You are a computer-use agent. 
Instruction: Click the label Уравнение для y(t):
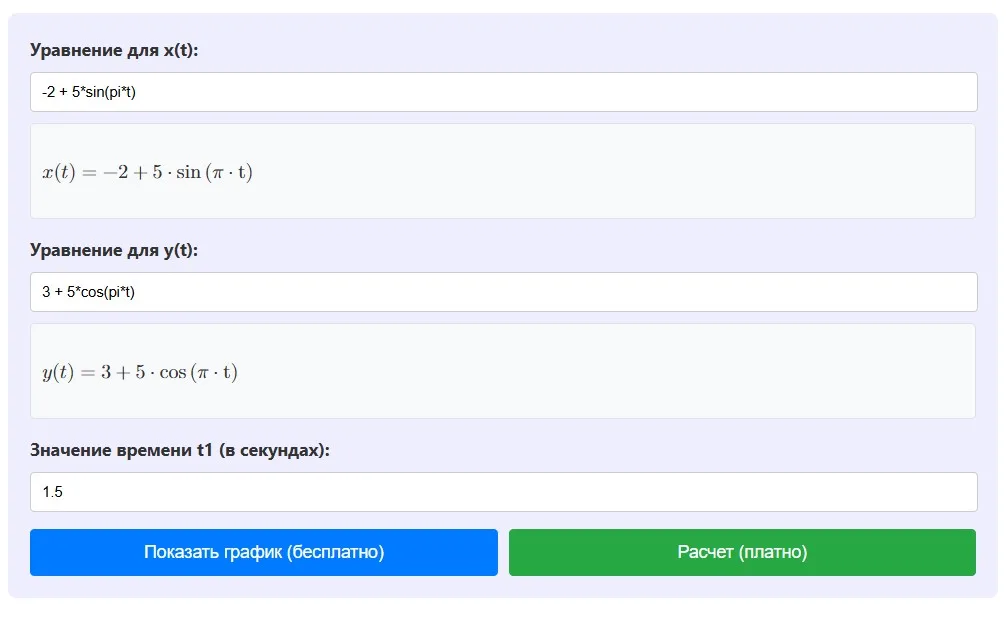[x=114, y=250]
